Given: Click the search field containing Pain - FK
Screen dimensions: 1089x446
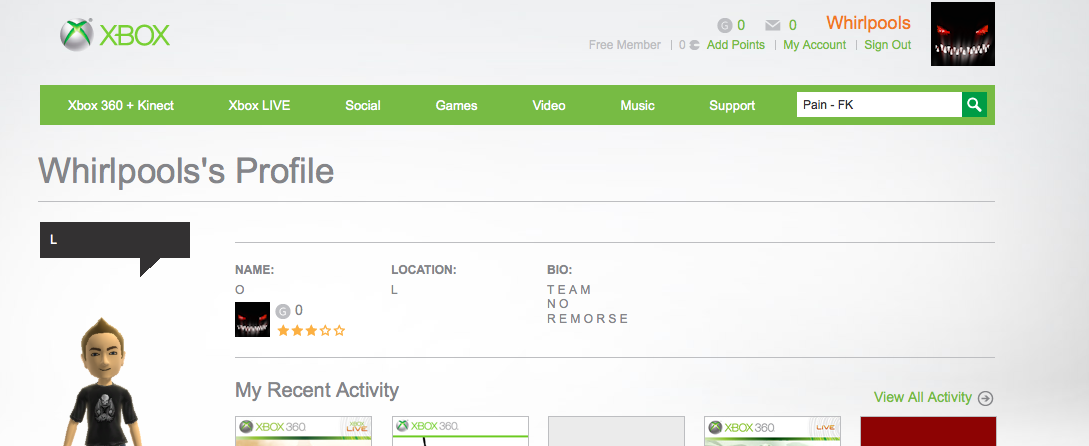Looking at the screenshot, I should click(x=879, y=105).
